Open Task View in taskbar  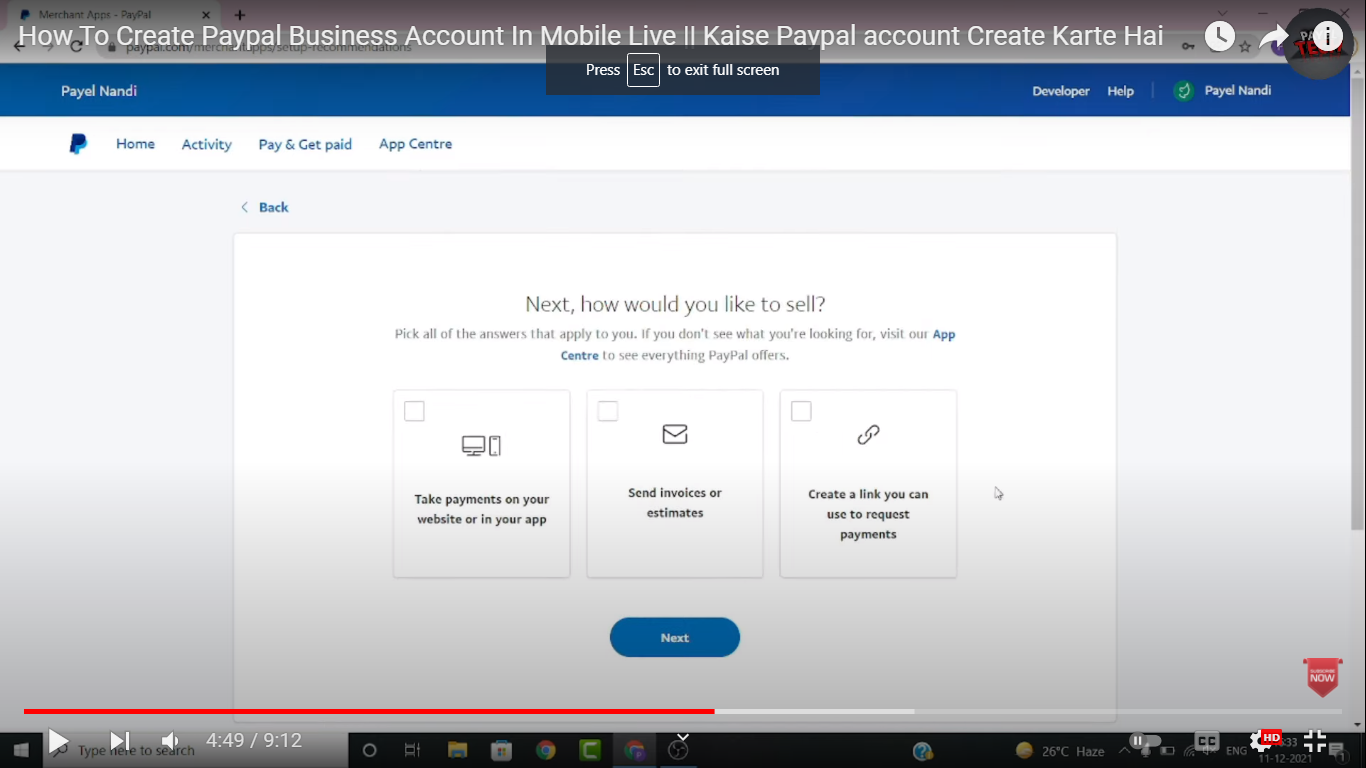pos(412,750)
